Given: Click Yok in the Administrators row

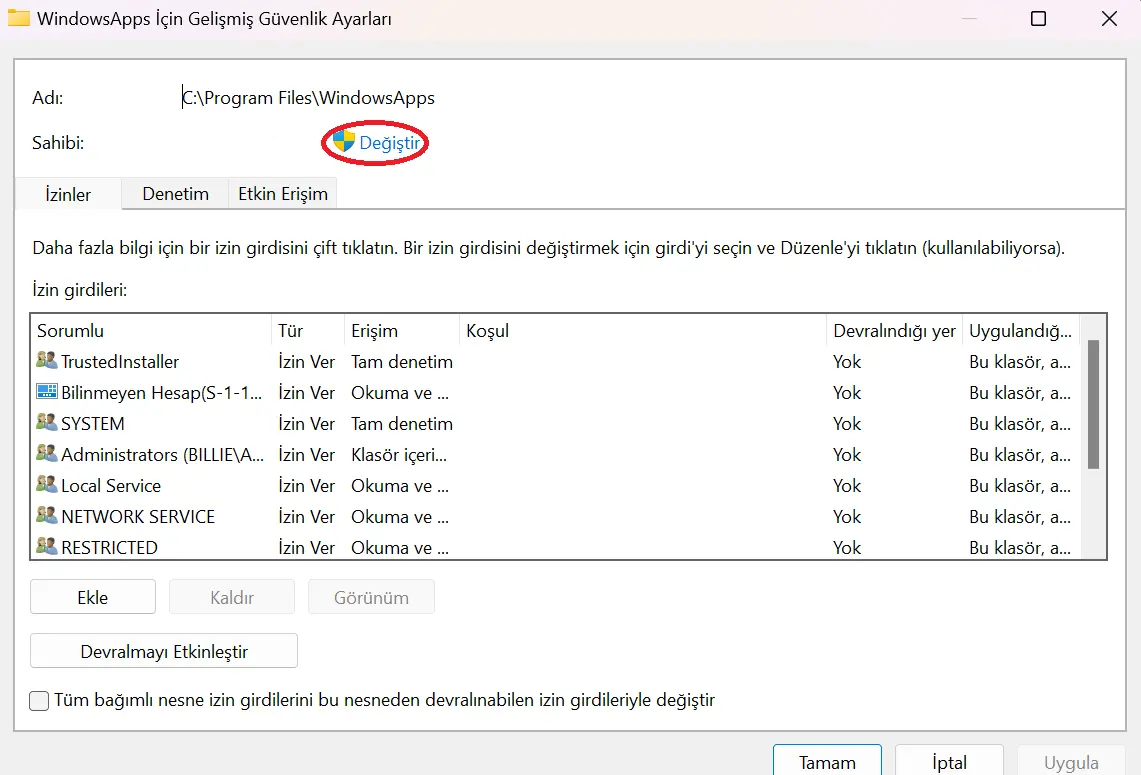Looking at the screenshot, I should (847, 455).
